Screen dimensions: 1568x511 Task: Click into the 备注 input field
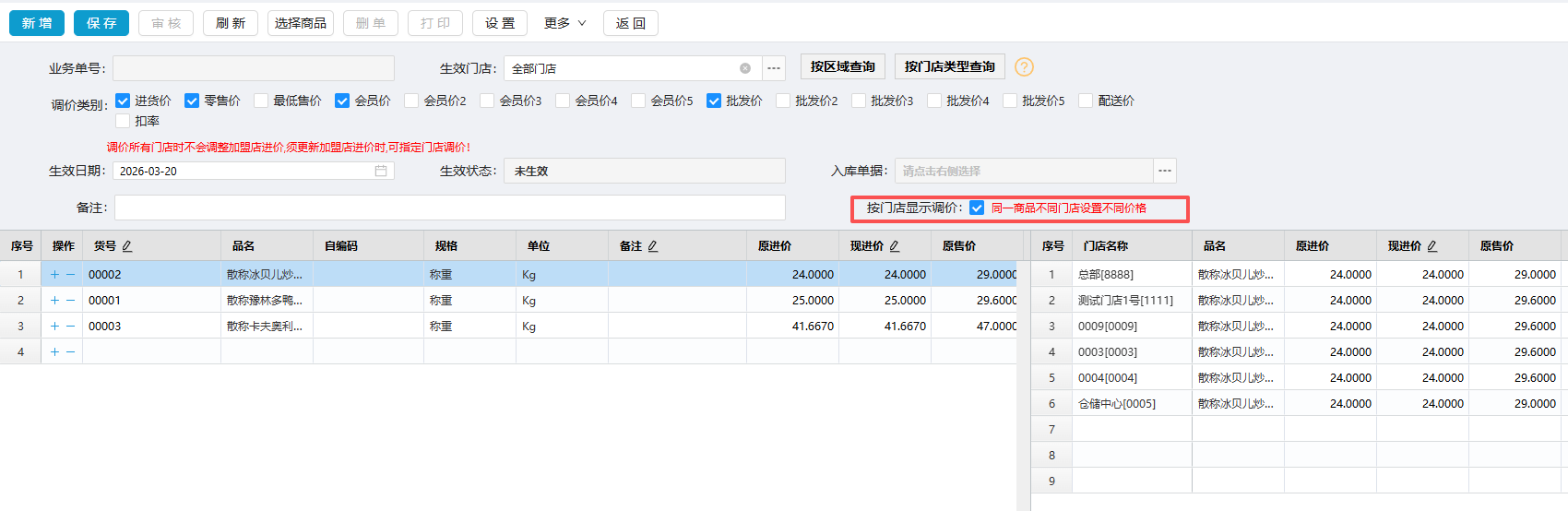pyautogui.click(x=449, y=208)
